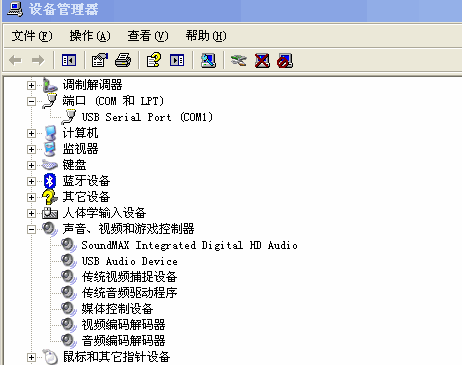Open Properties from the toolbar icon
This screenshot has height=365, width=462.
coord(99,60)
